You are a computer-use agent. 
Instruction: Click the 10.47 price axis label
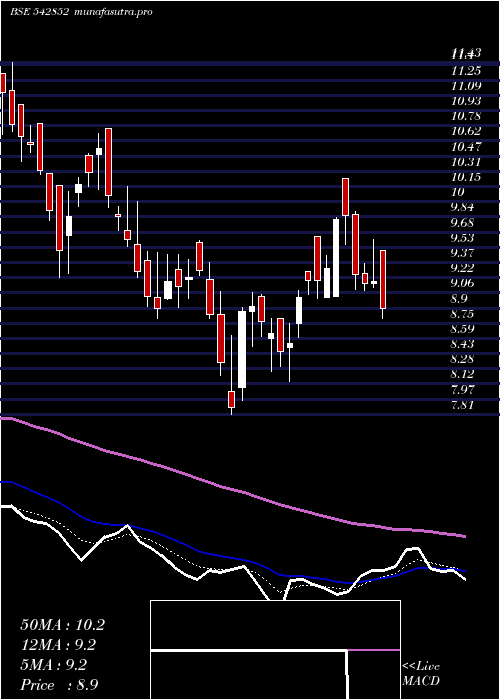[466, 146]
